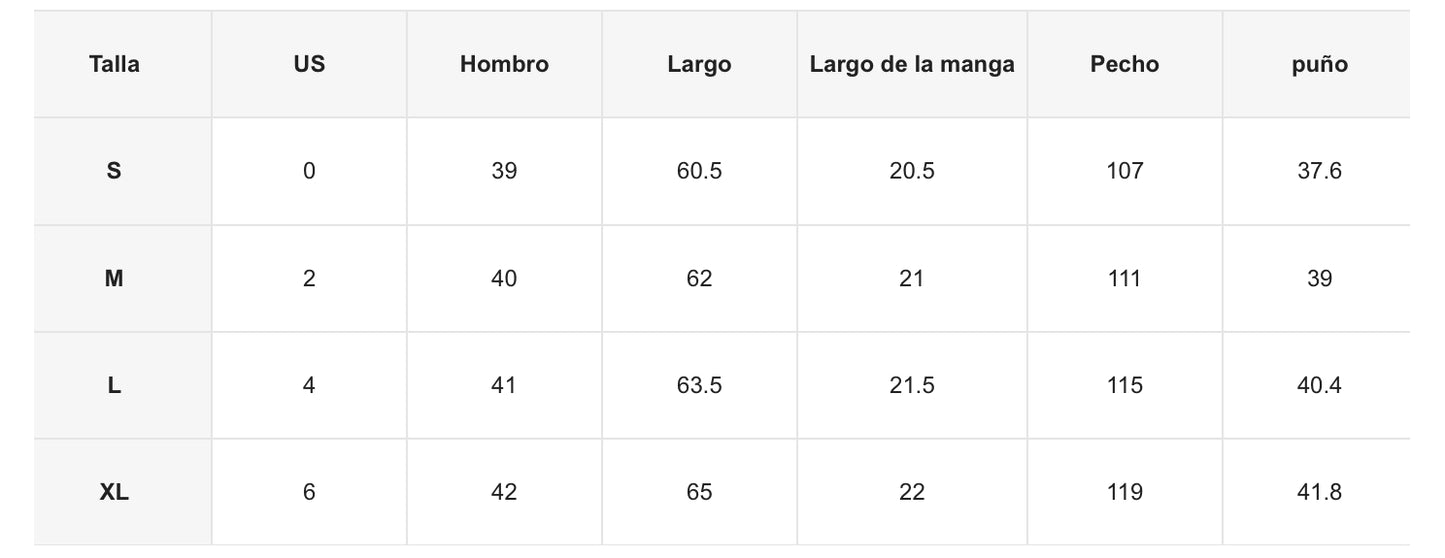
Task: Select the sleeve length value 21.5
Action: [912, 386]
